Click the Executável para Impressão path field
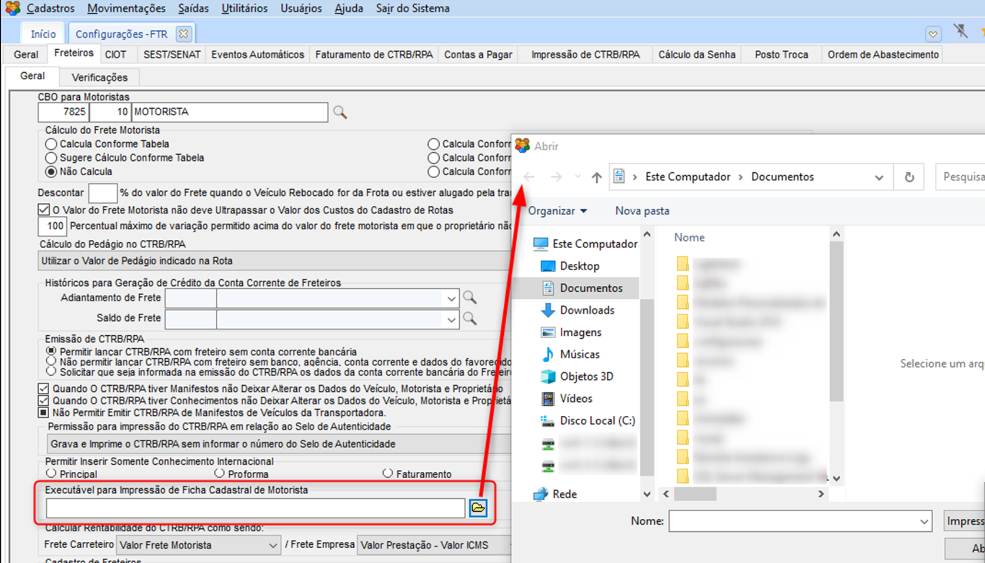The height and width of the screenshot is (563, 985). (255, 508)
